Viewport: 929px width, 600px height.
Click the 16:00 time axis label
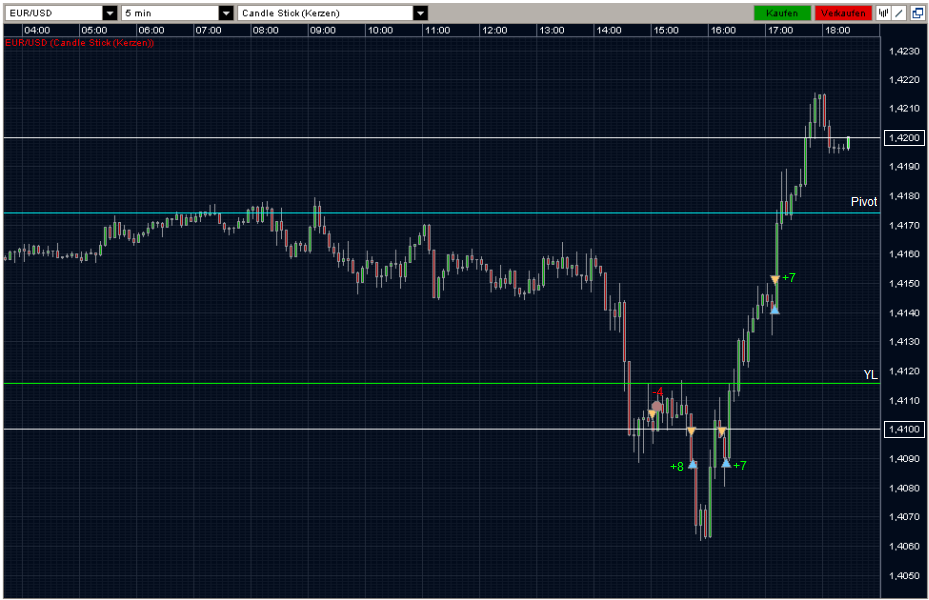click(723, 30)
